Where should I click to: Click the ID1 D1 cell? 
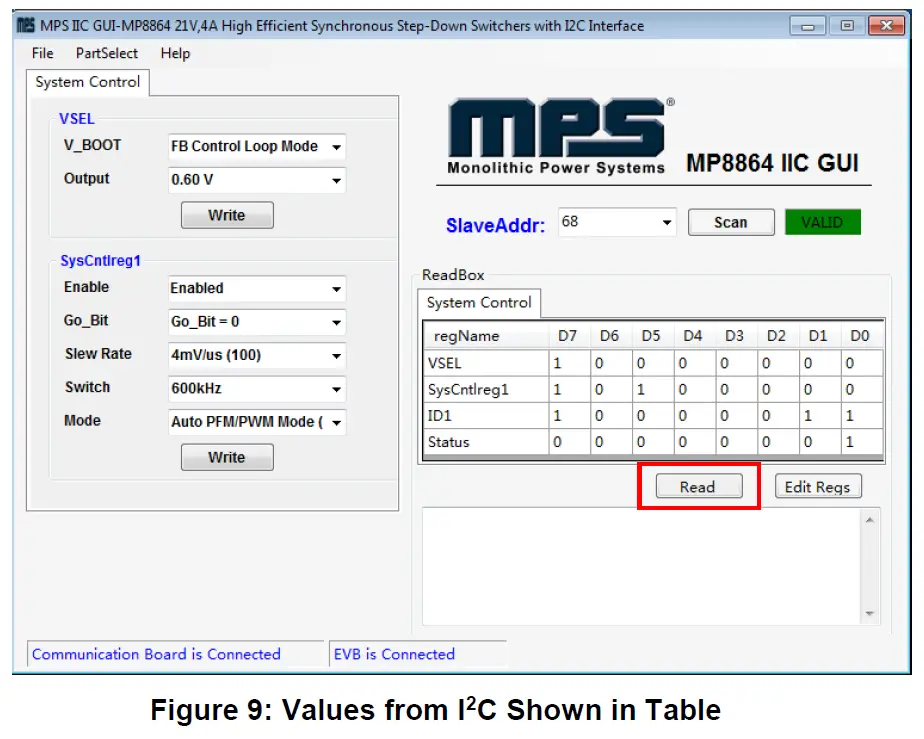820,416
